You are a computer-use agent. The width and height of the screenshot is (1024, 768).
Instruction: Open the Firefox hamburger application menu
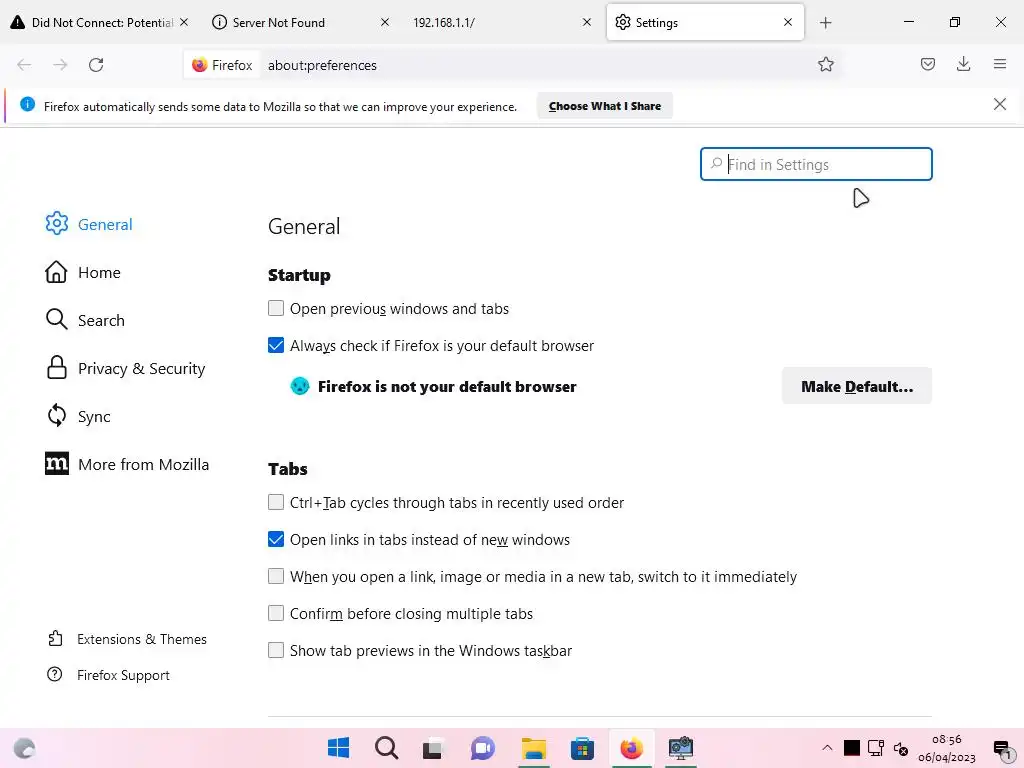[1000, 64]
